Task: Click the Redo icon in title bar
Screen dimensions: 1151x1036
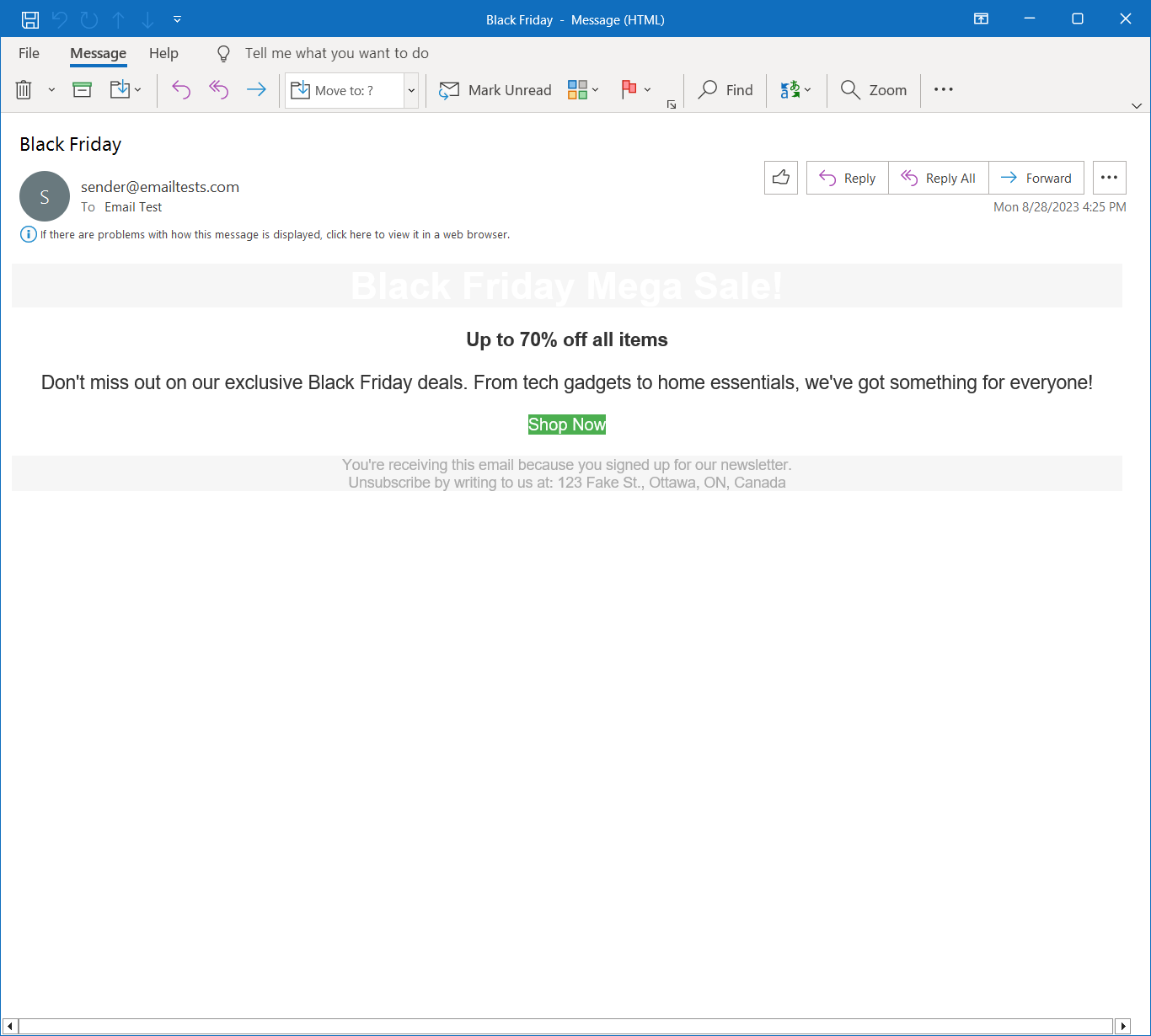Action: coord(89,19)
